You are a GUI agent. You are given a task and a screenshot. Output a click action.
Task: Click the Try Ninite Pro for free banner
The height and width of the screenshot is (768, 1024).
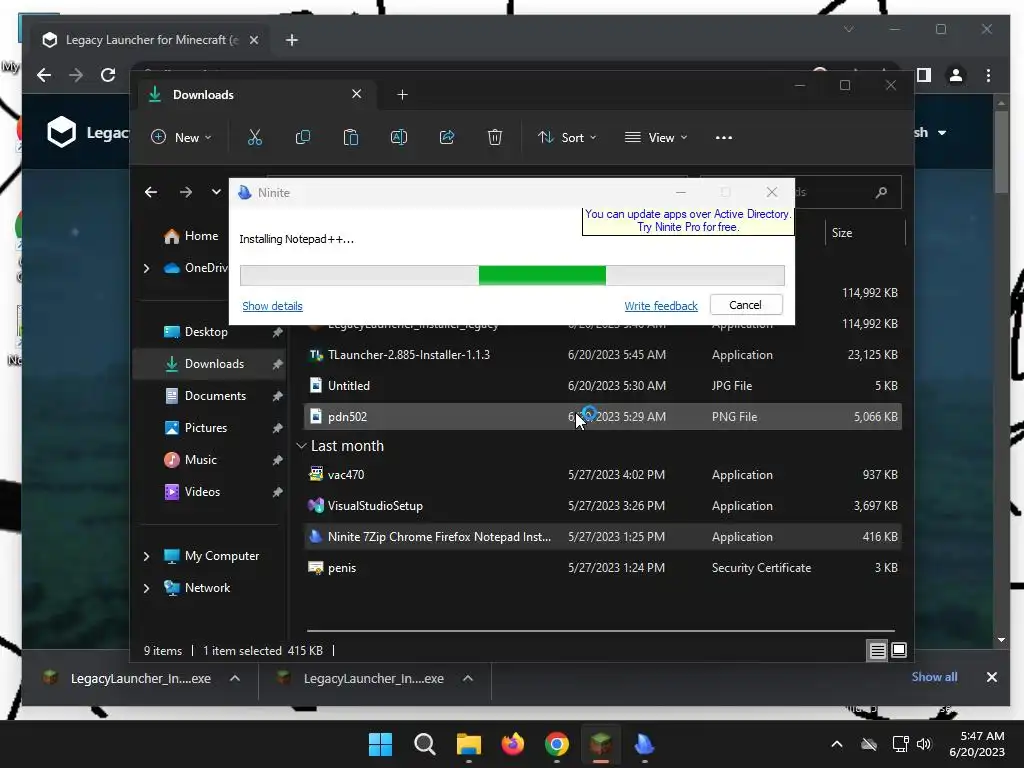click(x=688, y=221)
